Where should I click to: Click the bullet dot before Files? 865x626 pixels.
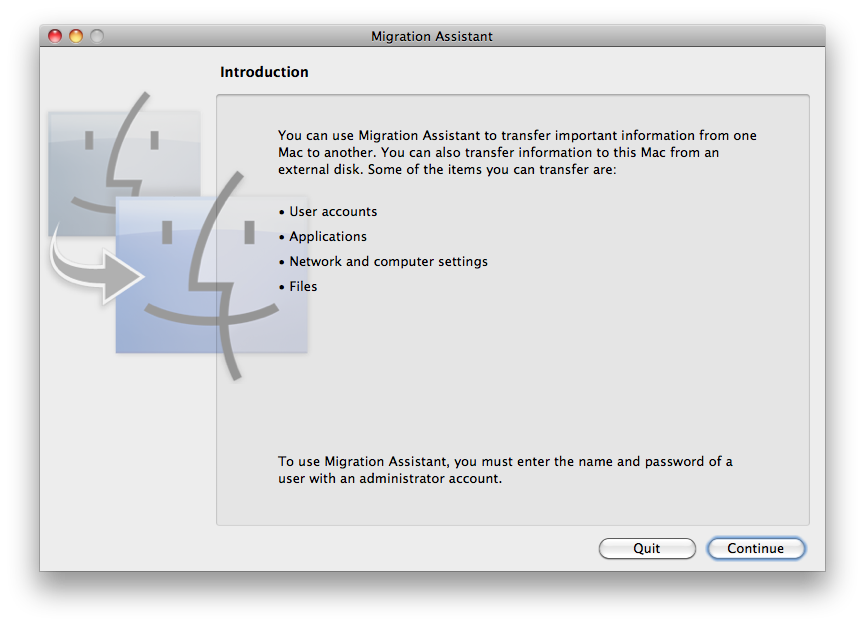[x=282, y=287]
